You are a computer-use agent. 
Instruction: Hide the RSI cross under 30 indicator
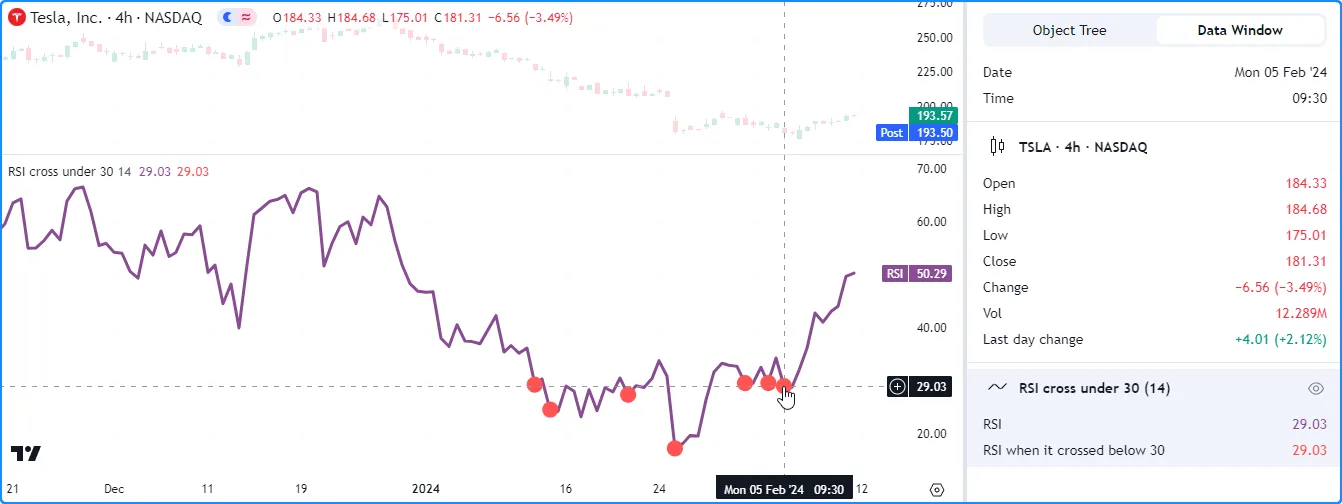(x=1316, y=388)
